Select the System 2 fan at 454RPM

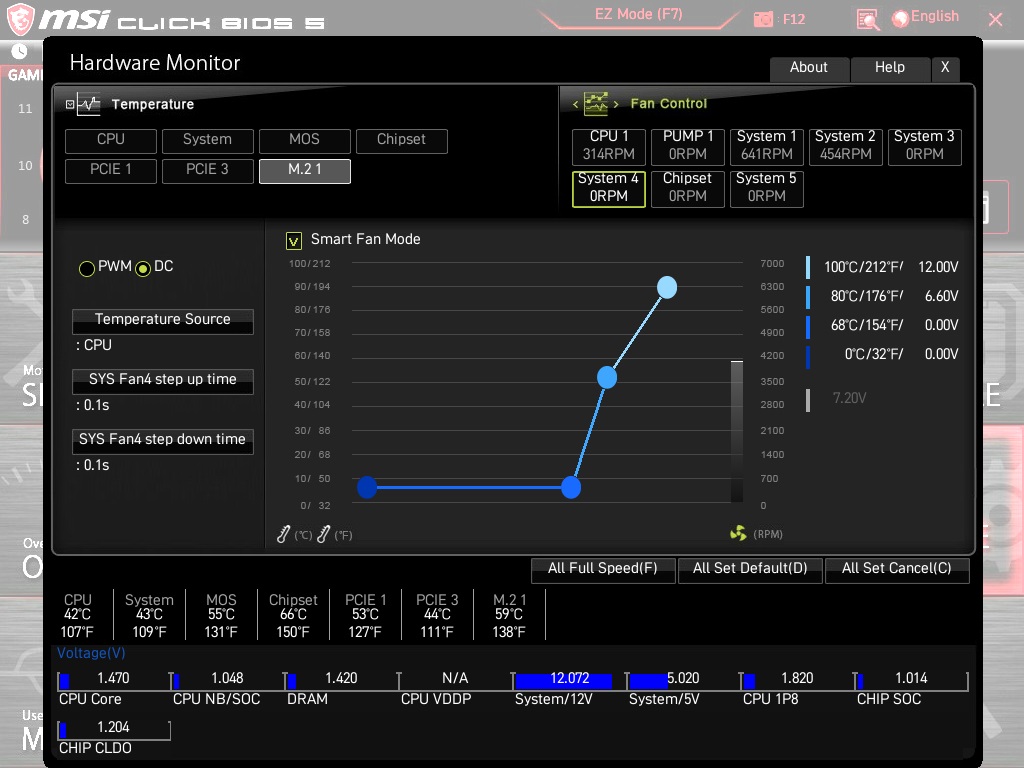point(846,146)
